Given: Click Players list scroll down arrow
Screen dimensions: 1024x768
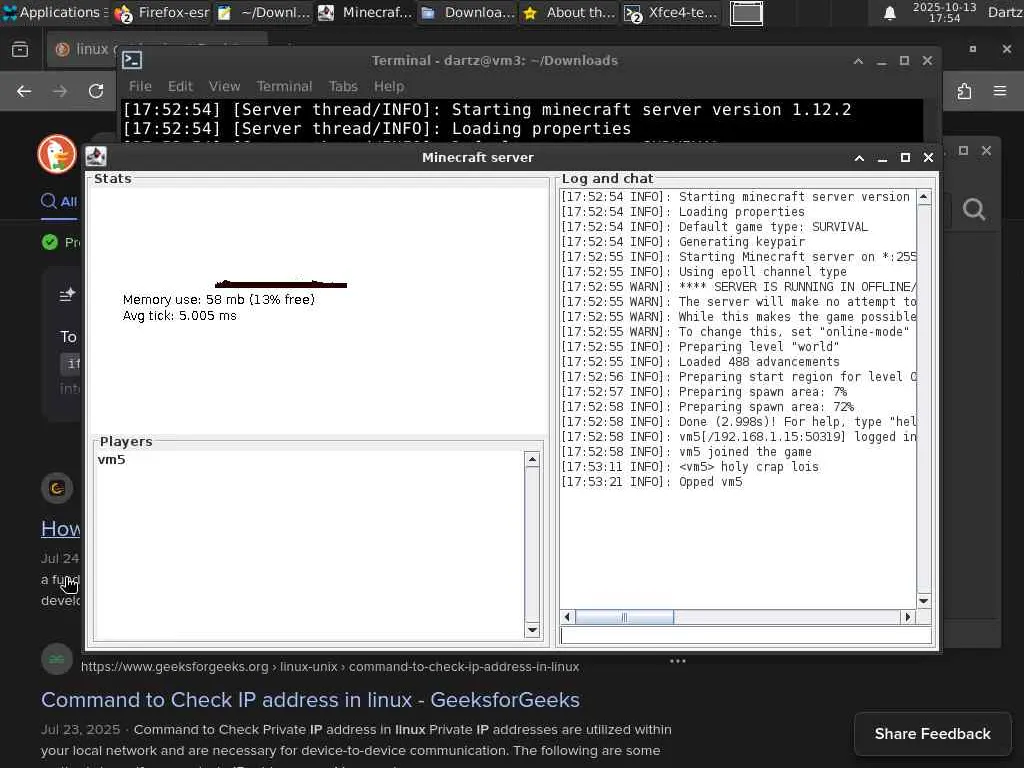Looking at the screenshot, I should click(532, 630).
